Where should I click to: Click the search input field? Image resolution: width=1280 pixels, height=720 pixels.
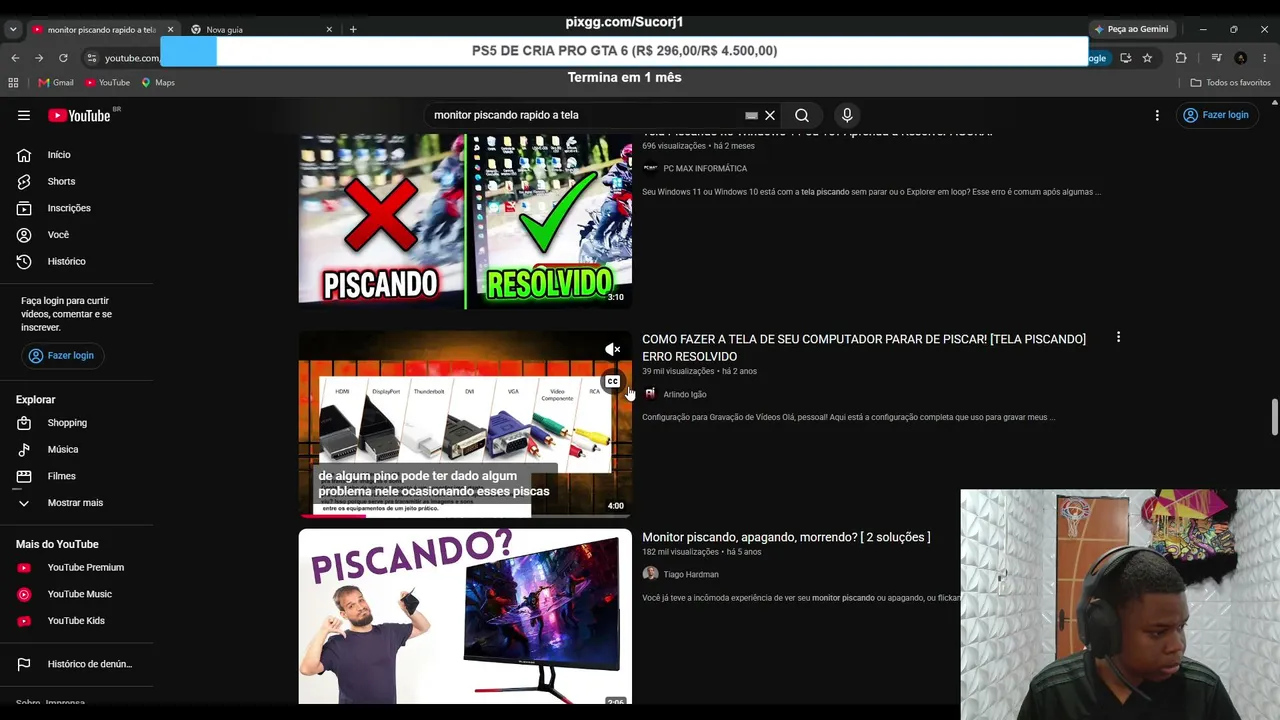588,115
